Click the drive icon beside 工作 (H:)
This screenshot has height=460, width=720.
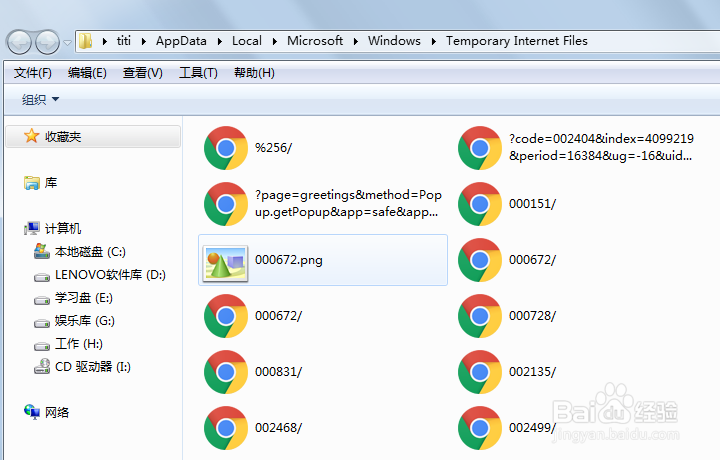[42, 346]
